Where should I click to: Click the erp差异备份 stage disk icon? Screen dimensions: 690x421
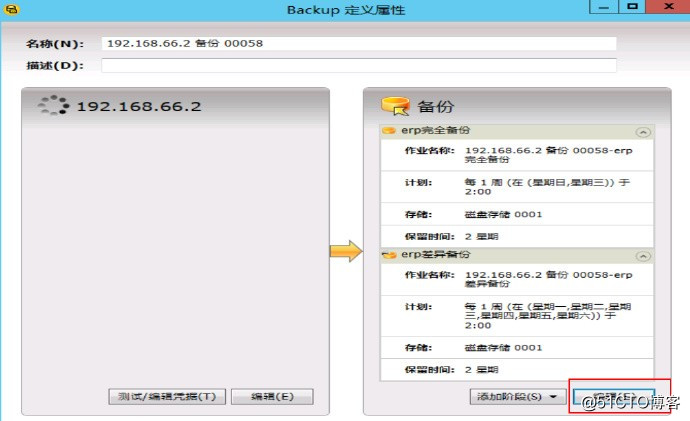point(389,255)
